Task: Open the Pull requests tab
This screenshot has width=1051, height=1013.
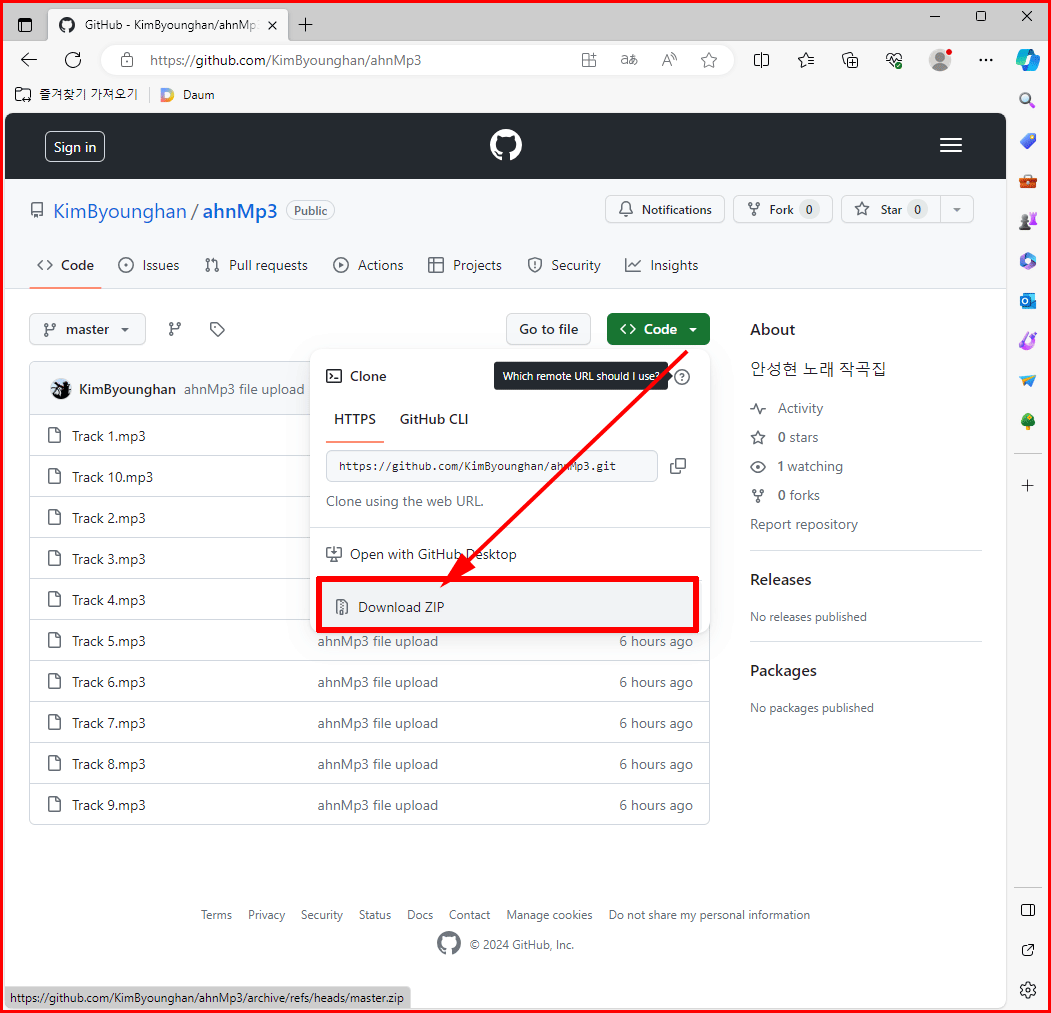Action: 256,265
